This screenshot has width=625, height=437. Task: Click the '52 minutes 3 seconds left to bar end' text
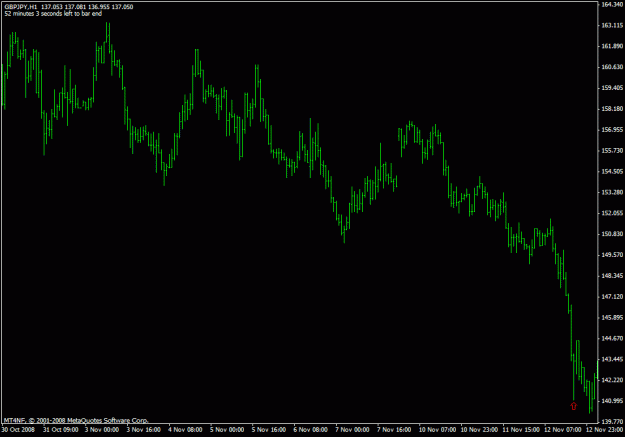53,14
